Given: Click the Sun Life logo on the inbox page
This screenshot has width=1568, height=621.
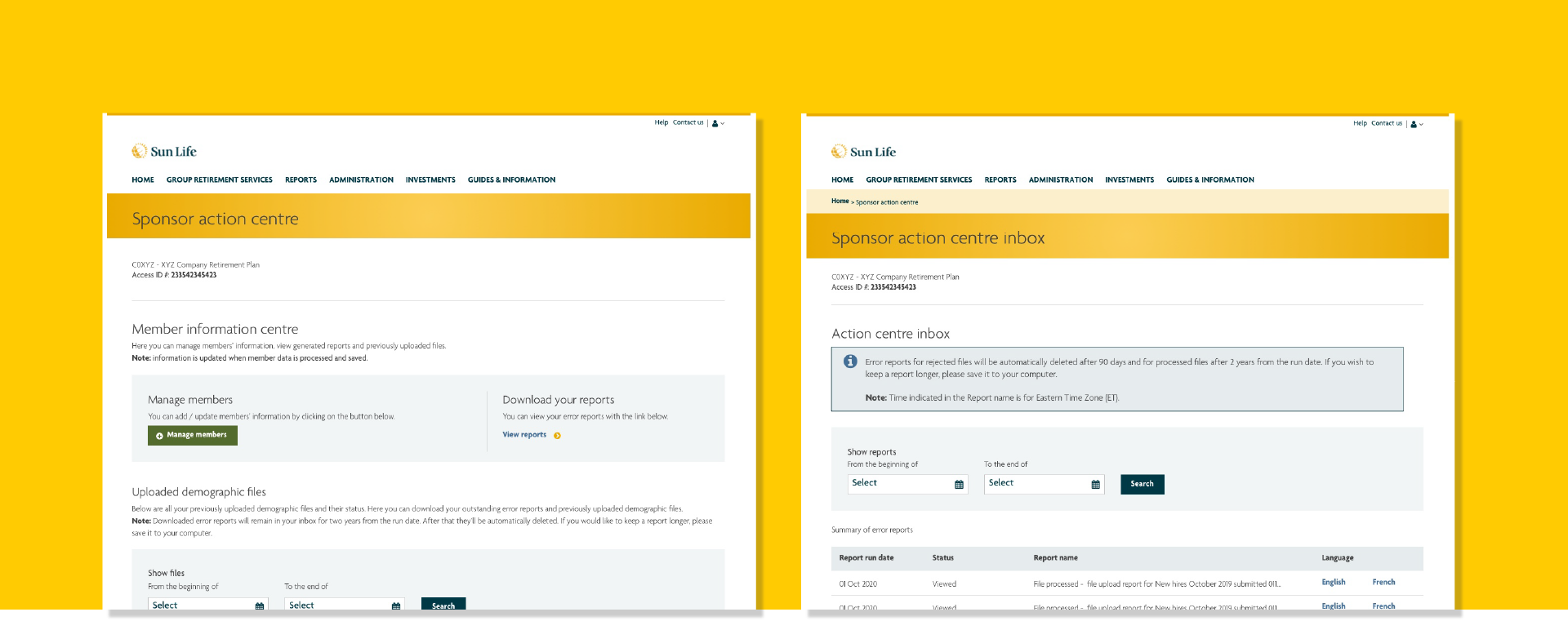Looking at the screenshot, I should tap(863, 152).
